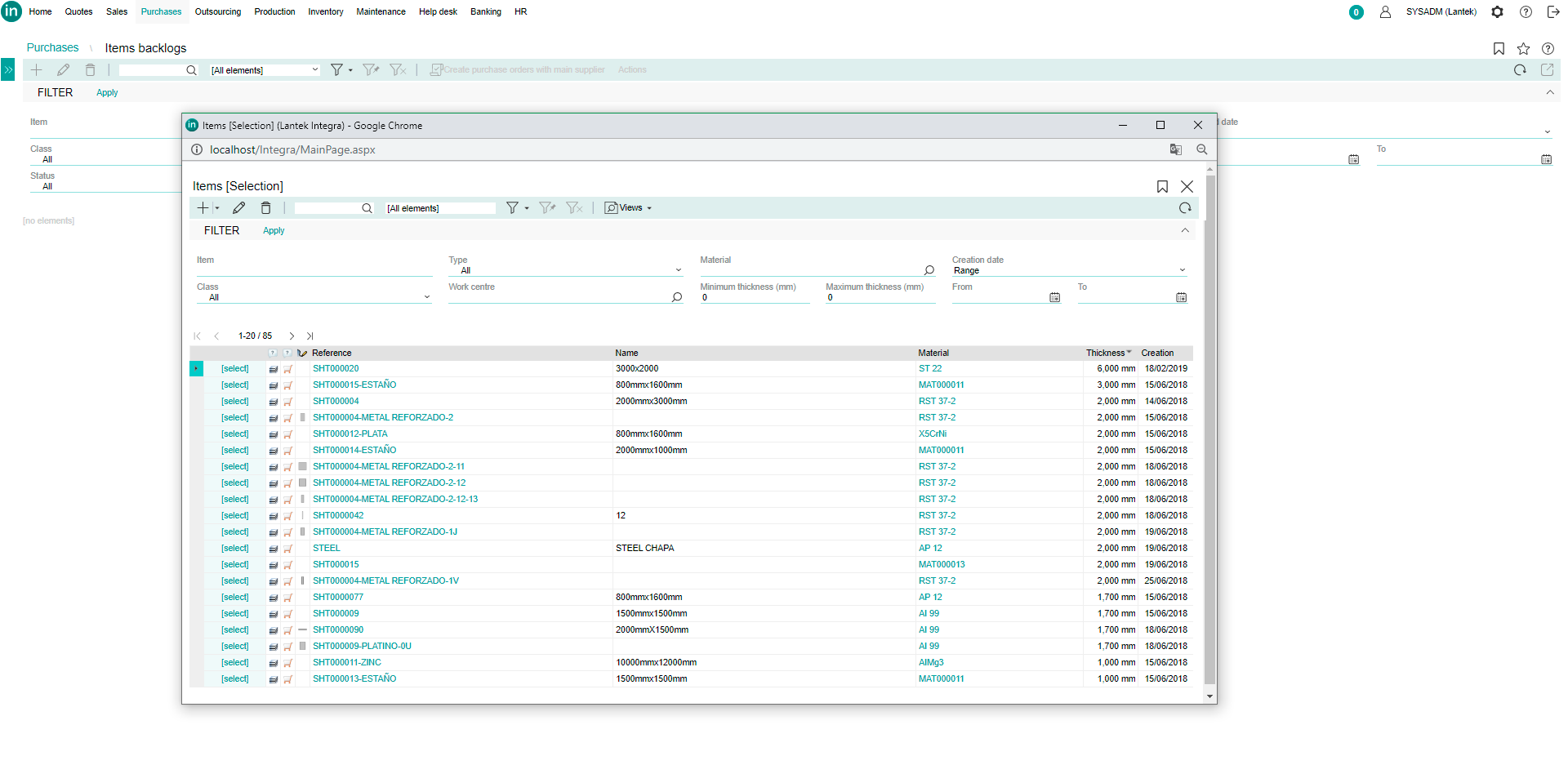Collapse the FILTER section in Items Selection
The width and height of the screenshot is (1568, 765).
(1184, 231)
